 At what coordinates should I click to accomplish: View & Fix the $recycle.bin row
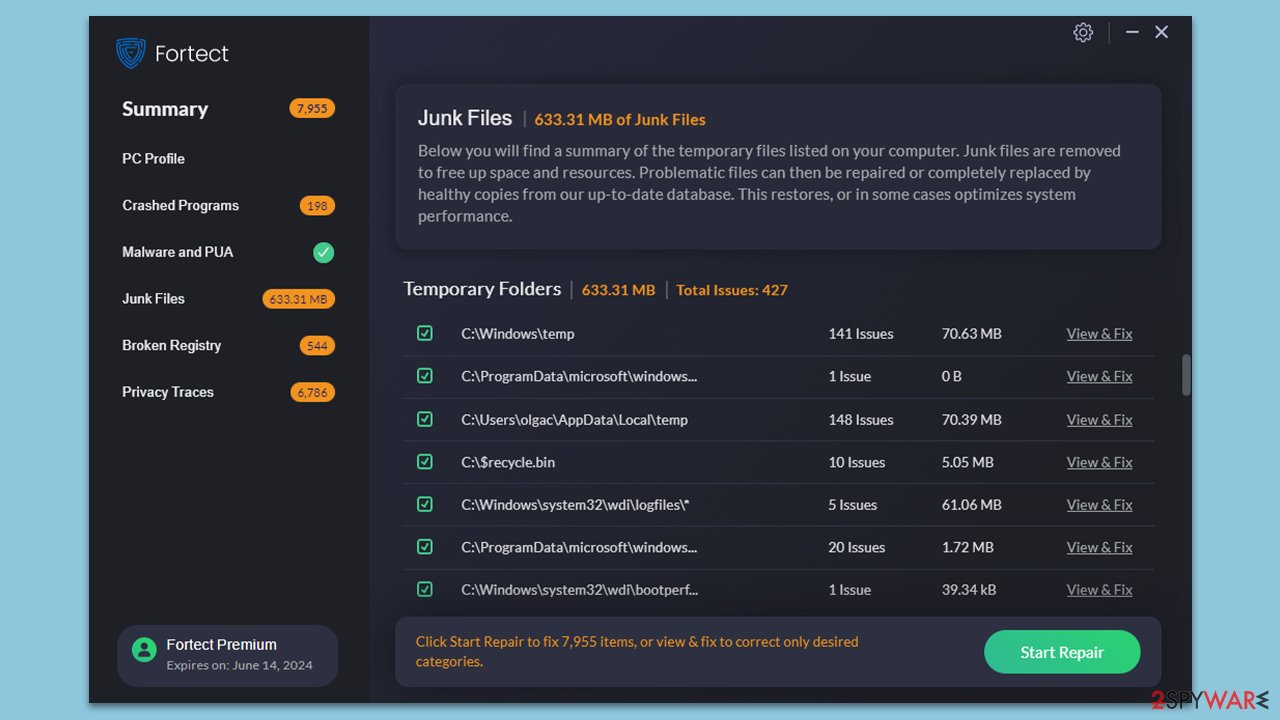(1099, 462)
